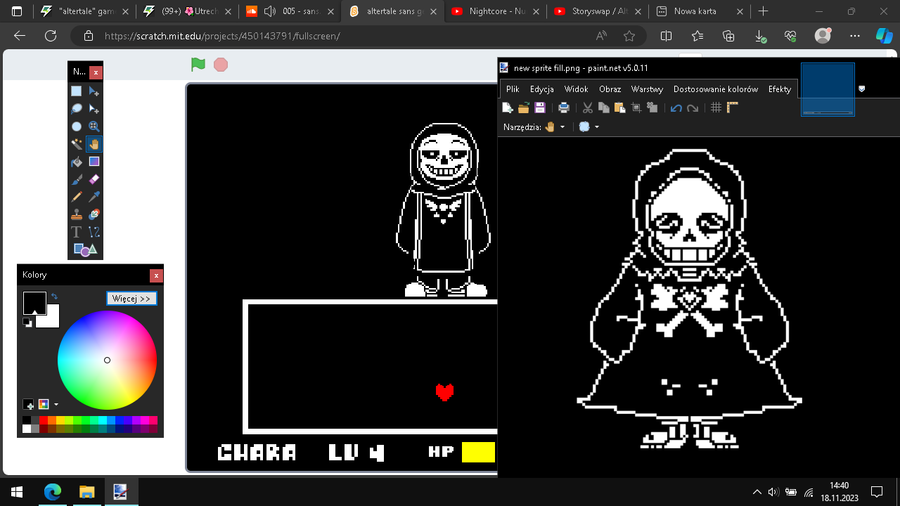Activate the Clone Stamp tool

pos(76,215)
